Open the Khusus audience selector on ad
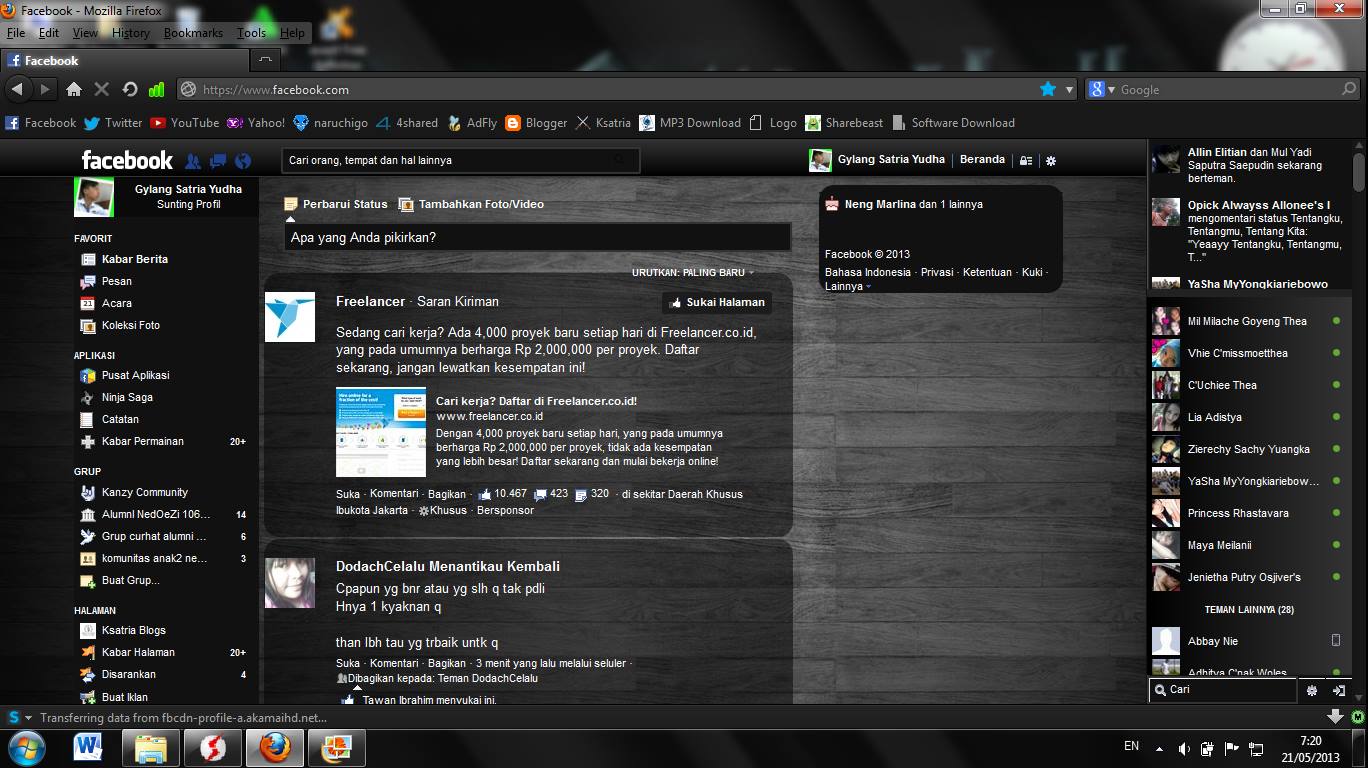The image size is (1368, 768). (x=443, y=510)
